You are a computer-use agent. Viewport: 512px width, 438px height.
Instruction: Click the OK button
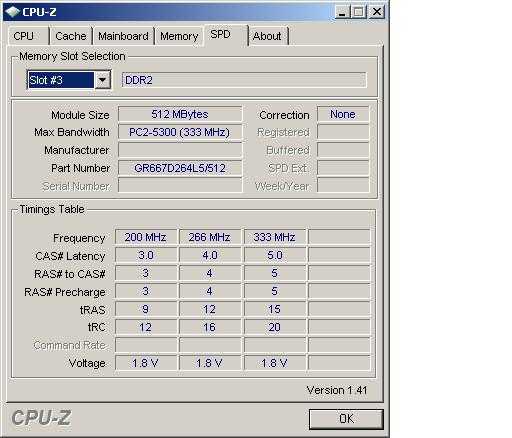346,419
